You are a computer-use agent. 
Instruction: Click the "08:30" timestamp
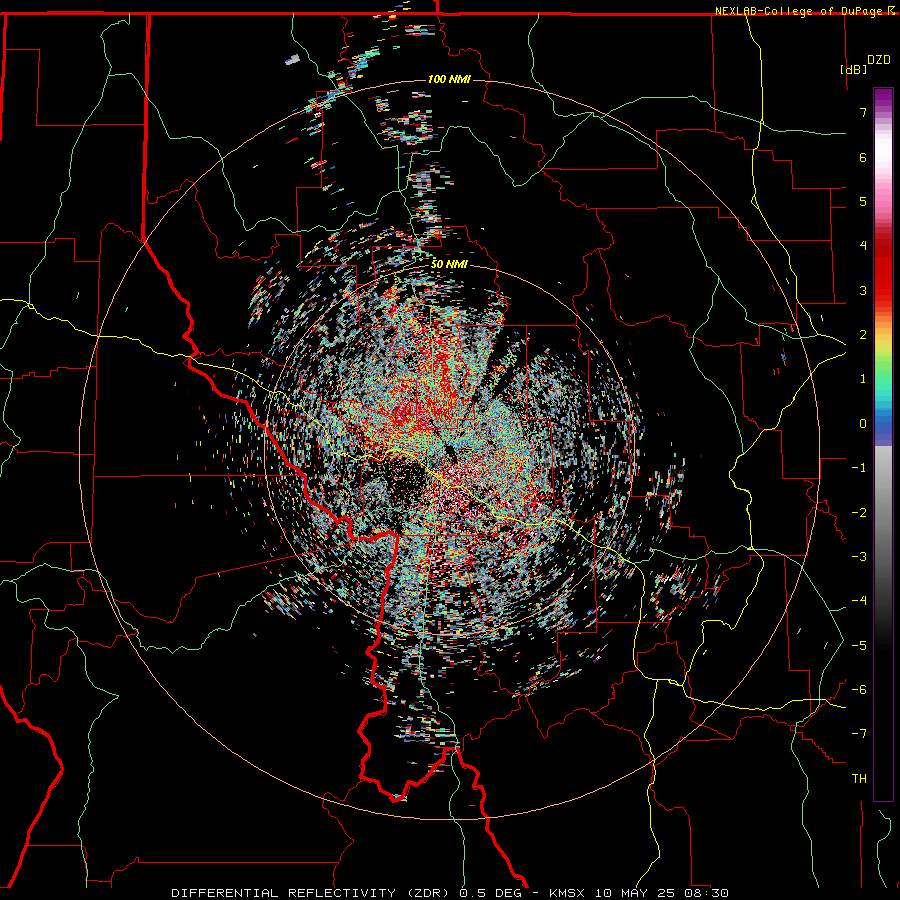(707, 893)
